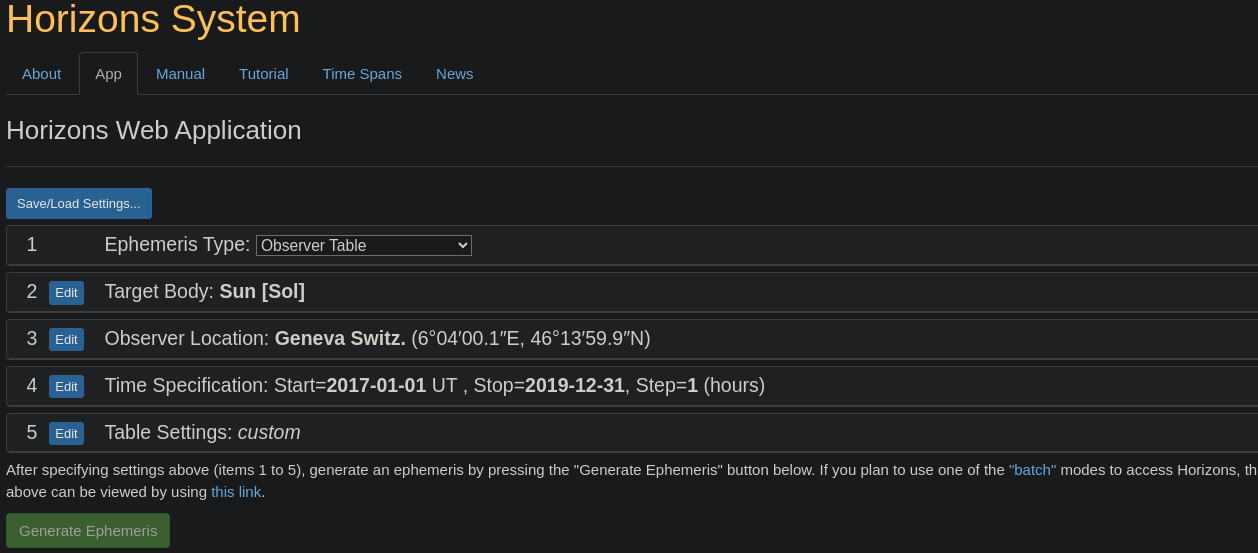Screen dimensions: 1258x553
Task: Open the Manual tab
Action: (180, 74)
